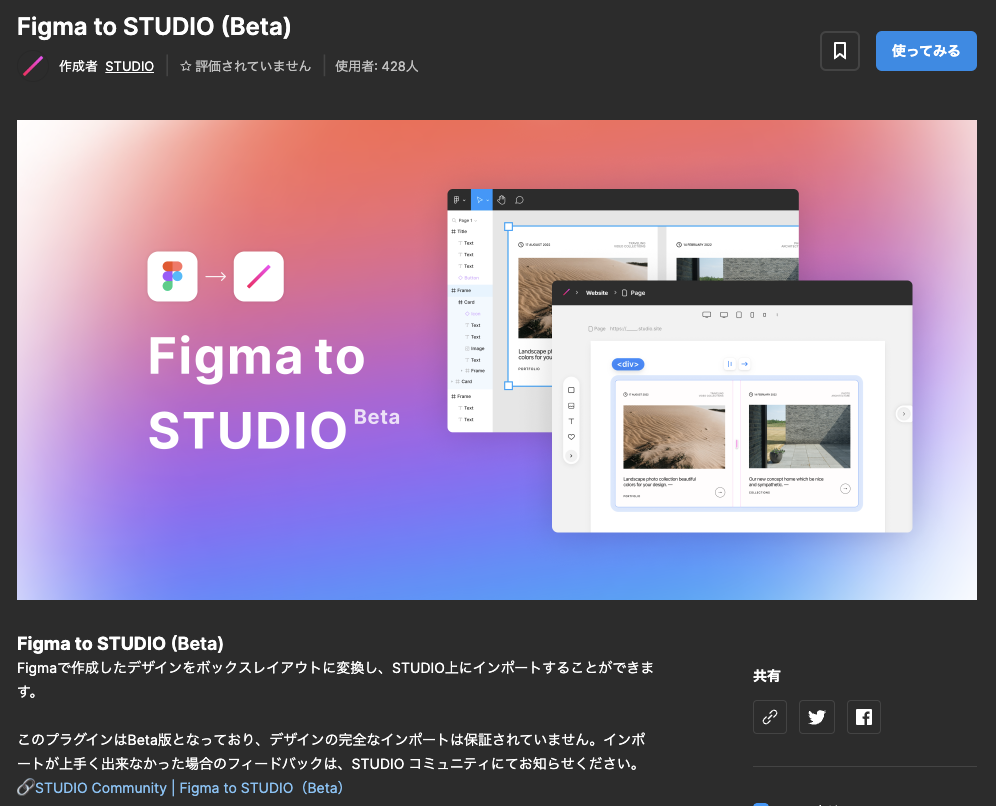The image size is (996, 806).
Task: Toggle the bookmark to save this plugin
Action: 839,51
